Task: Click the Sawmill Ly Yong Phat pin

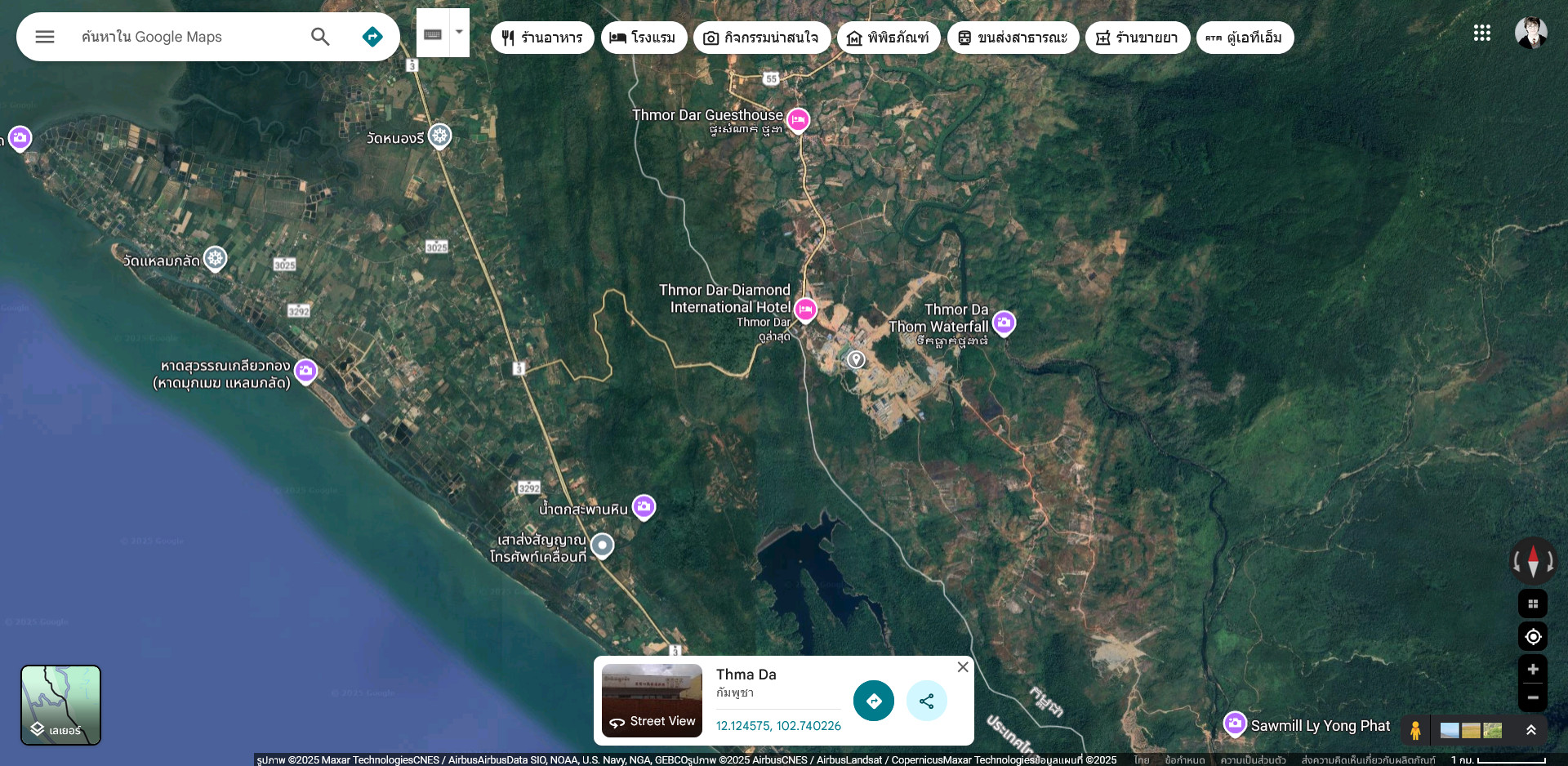Action: click(1235, 724)
